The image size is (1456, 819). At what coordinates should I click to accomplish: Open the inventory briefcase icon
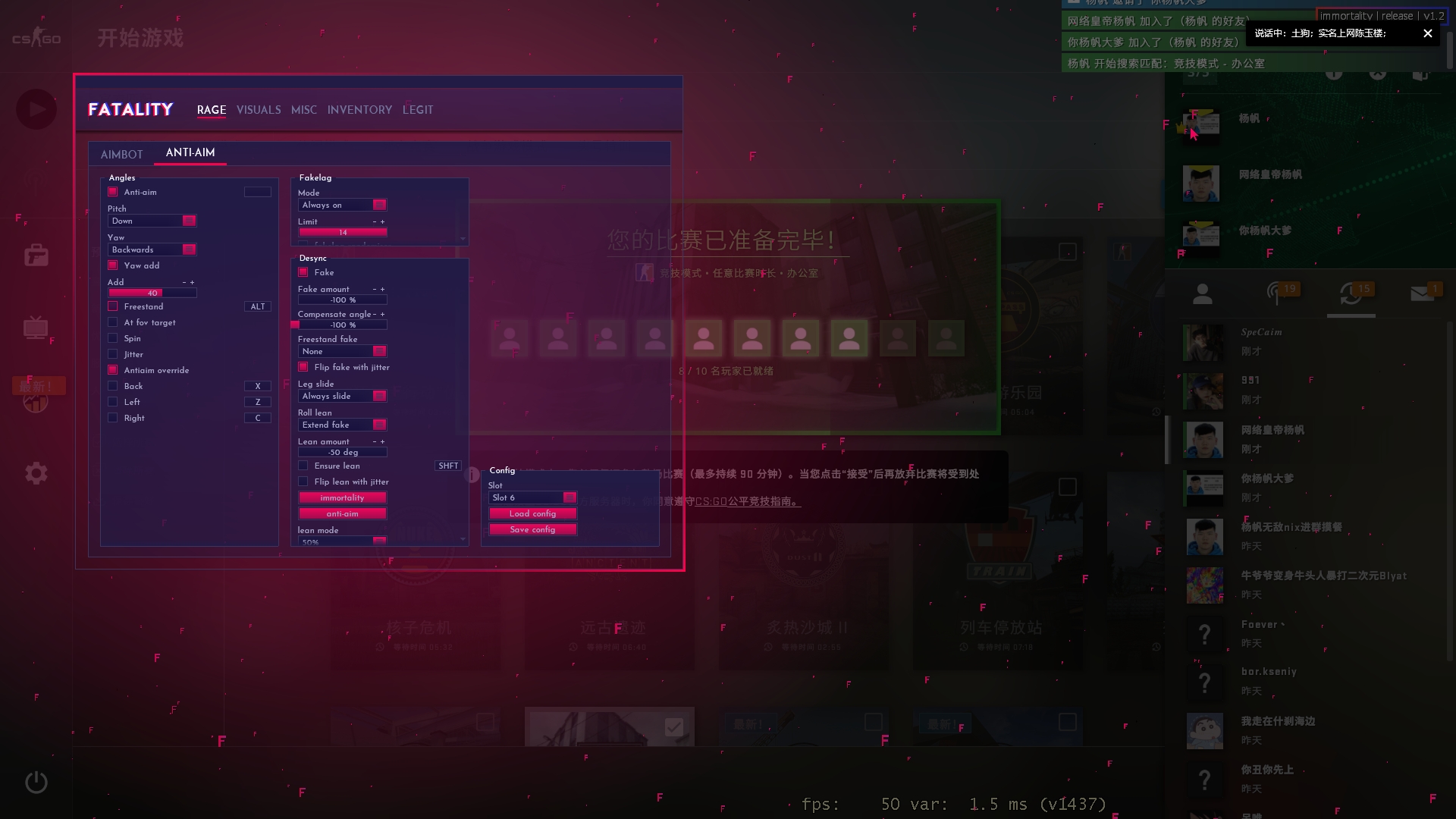pyautogui.click(x=36, y=256)
